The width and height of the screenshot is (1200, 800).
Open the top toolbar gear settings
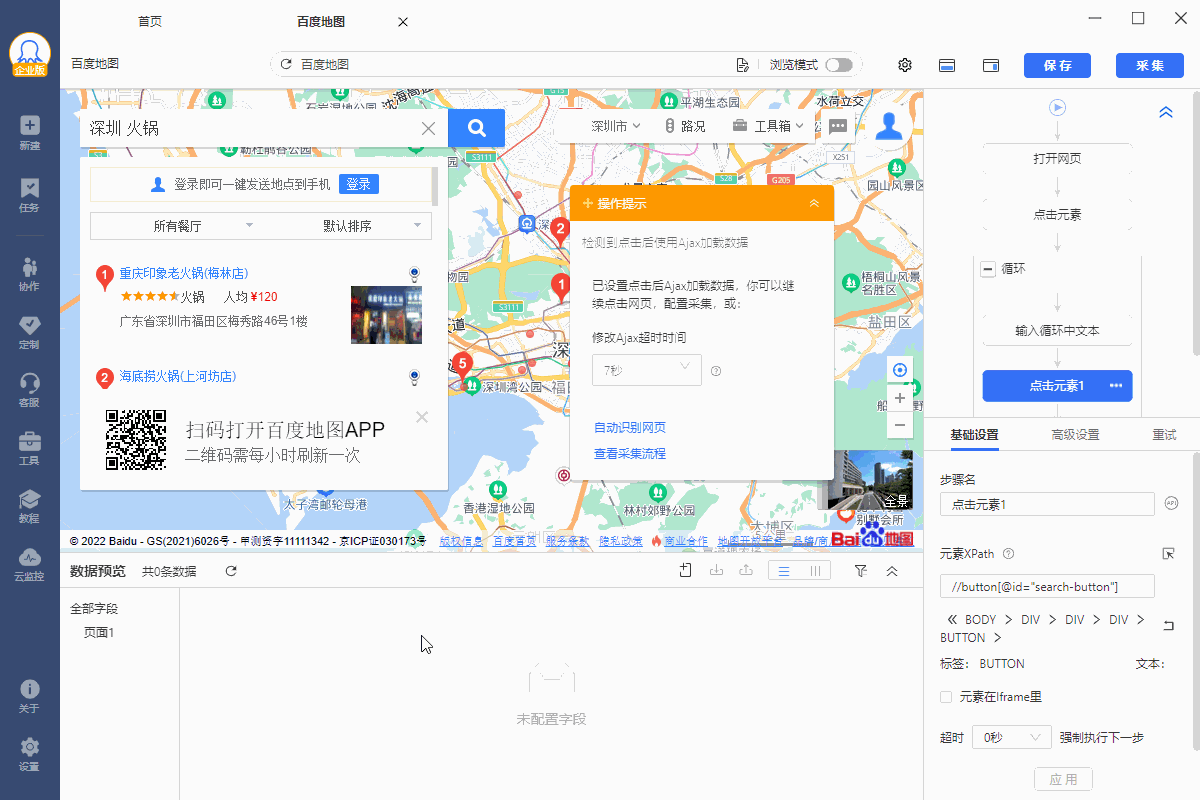[905, 65]
